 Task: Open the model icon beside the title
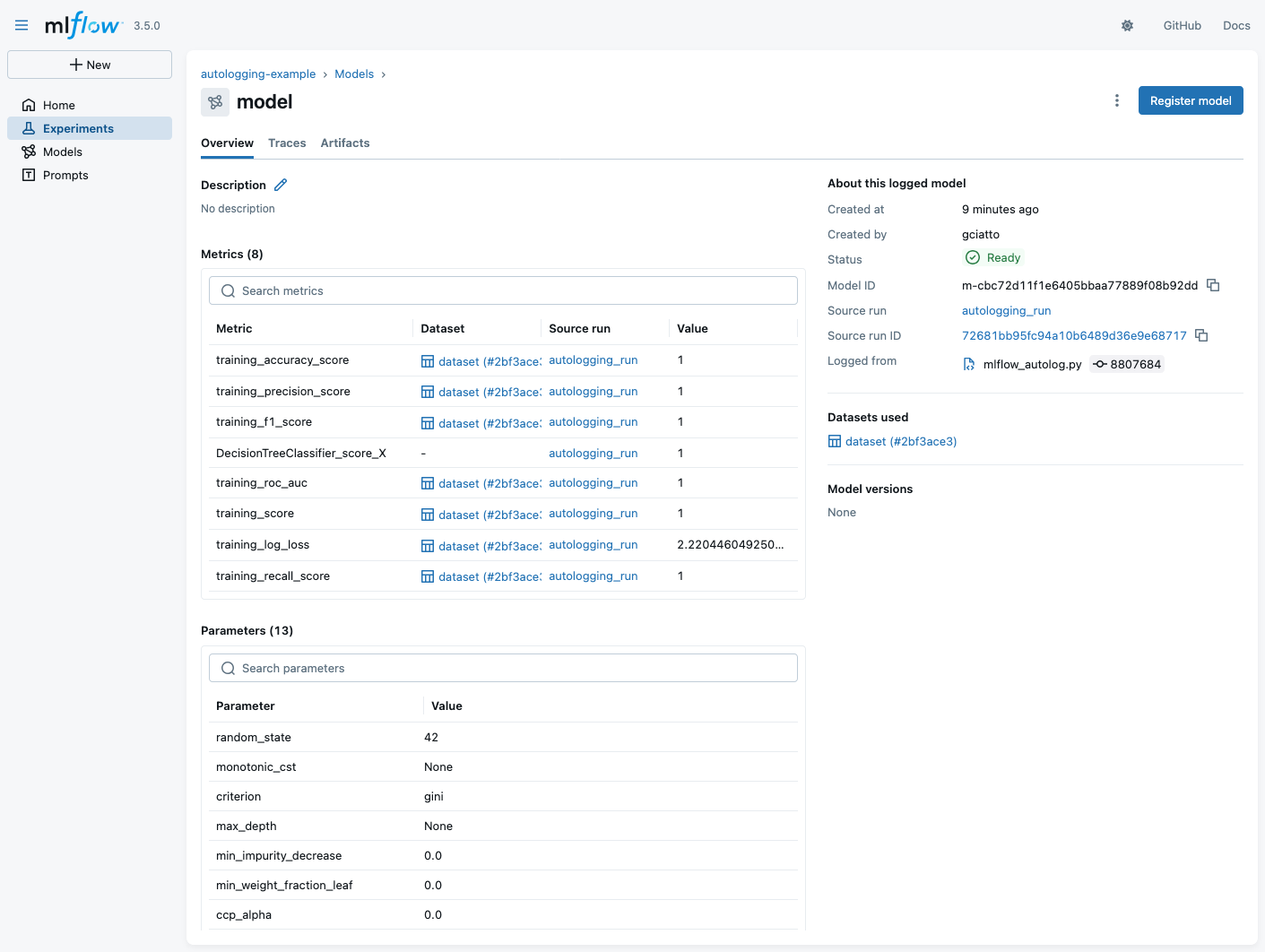pos(215,102)
